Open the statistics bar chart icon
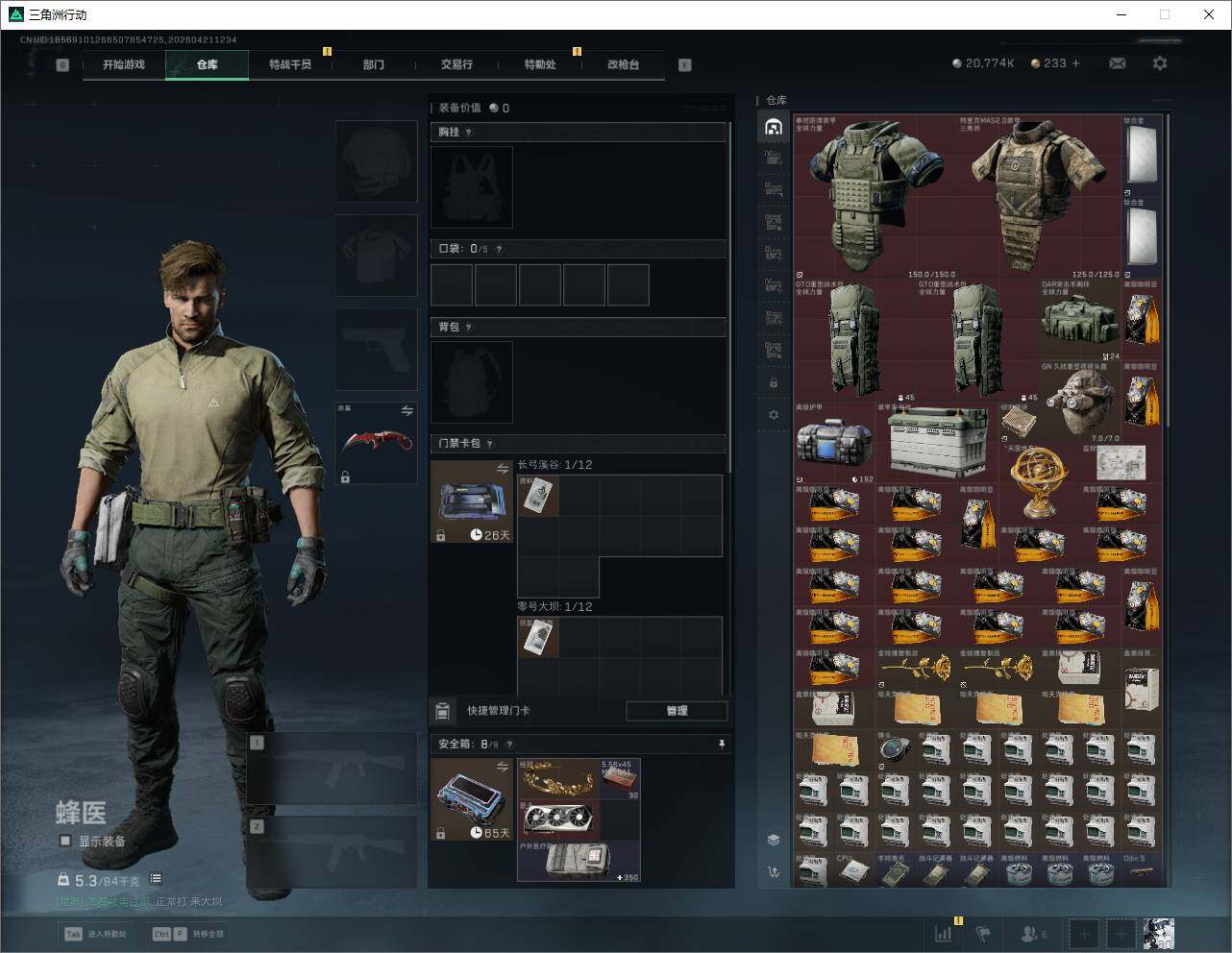Screen dimensions: 1232x953 pos(945,933)
